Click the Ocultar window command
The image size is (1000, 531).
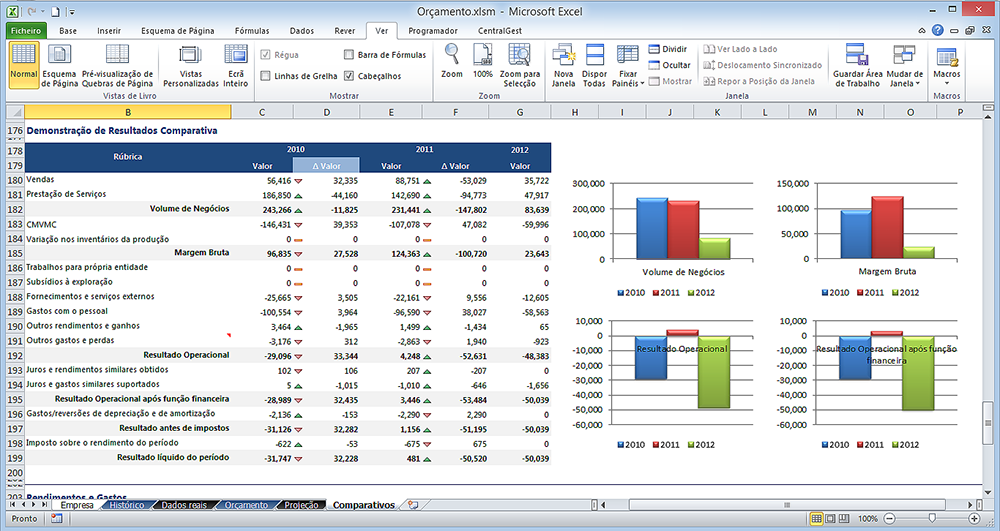670,65
